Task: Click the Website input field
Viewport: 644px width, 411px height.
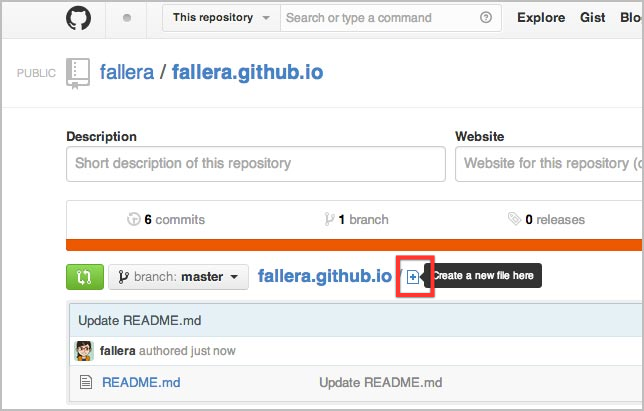Action: 550,164
